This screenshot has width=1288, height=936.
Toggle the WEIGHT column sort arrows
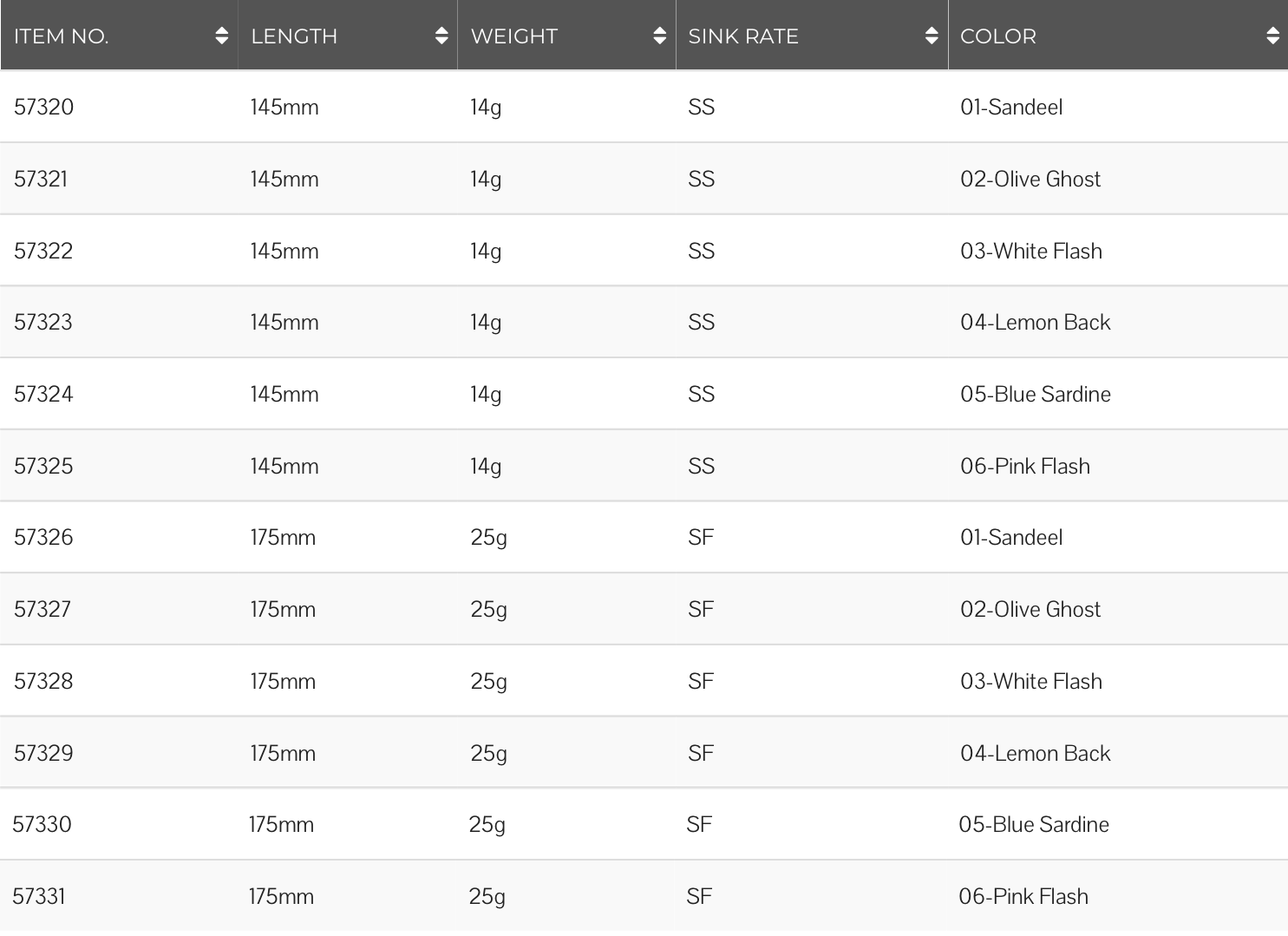click(660, 36)
